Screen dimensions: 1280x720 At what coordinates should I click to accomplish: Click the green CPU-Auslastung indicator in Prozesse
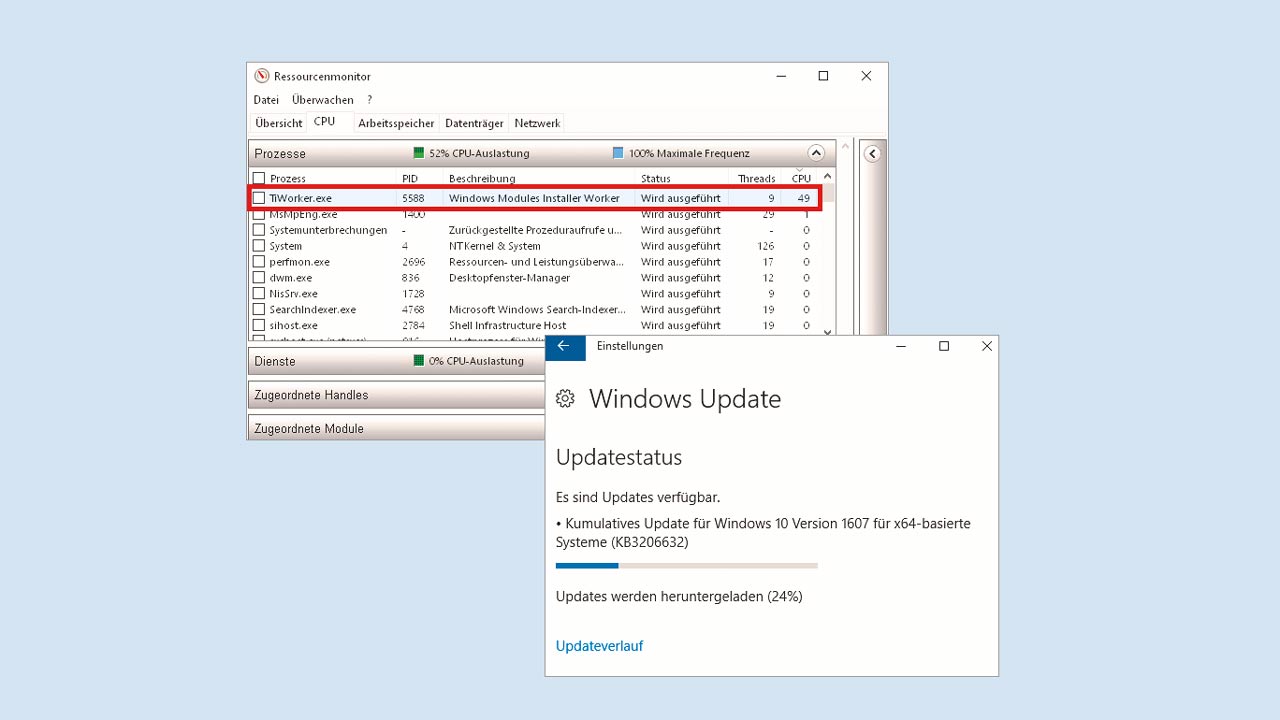tap(419, 153)
